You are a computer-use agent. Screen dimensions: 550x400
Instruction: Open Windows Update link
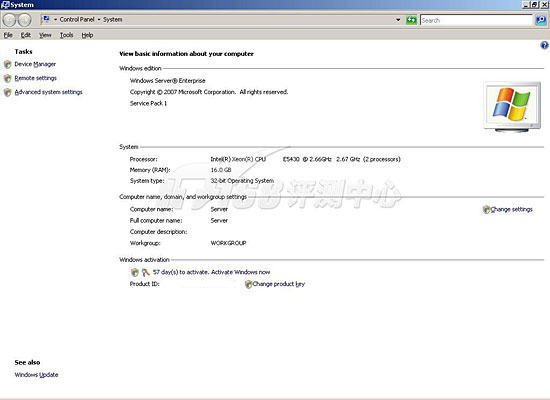pyautogui.click(x=36, y=375)
